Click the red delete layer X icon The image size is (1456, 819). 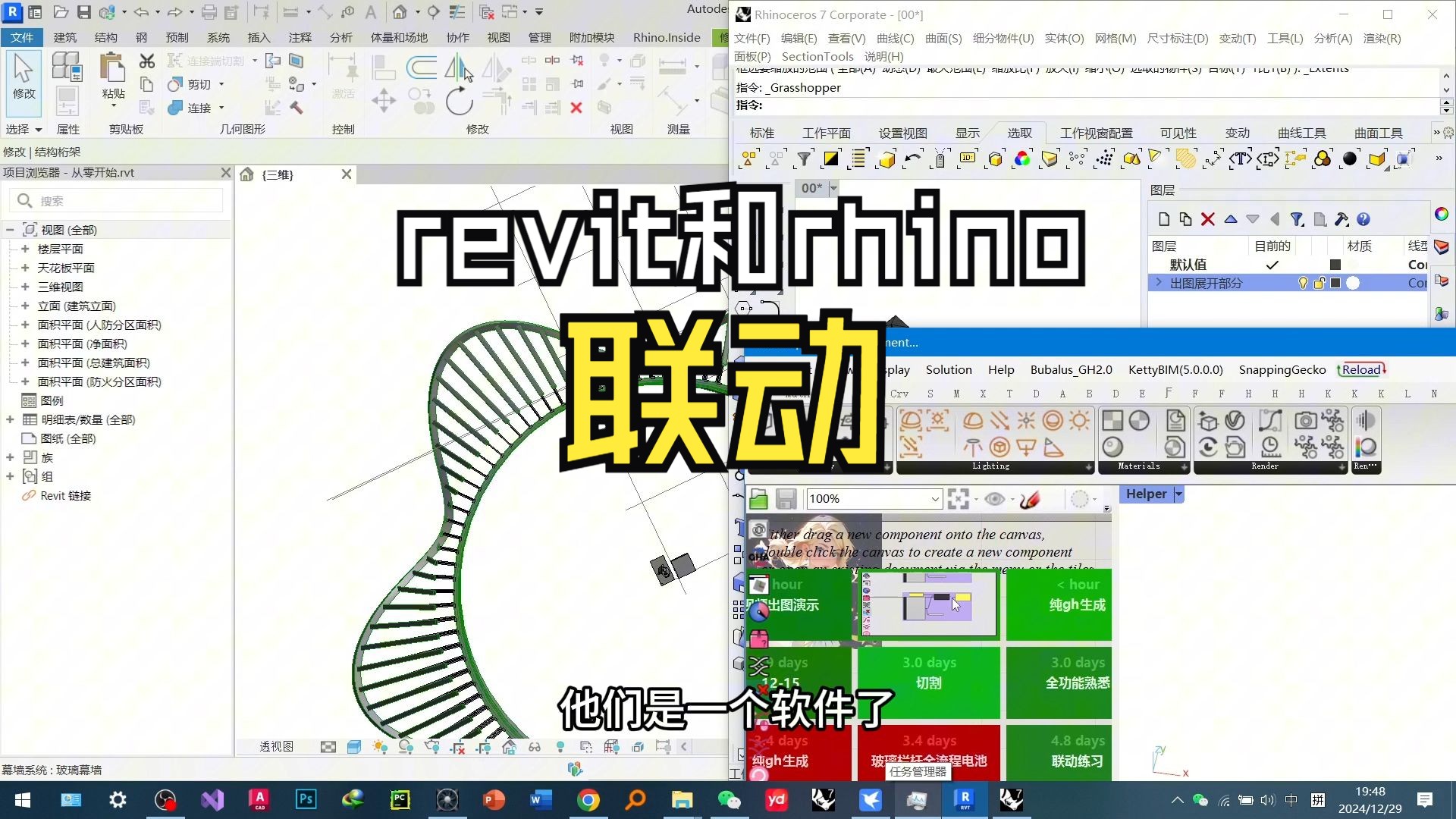click(x=1208, y=219)
